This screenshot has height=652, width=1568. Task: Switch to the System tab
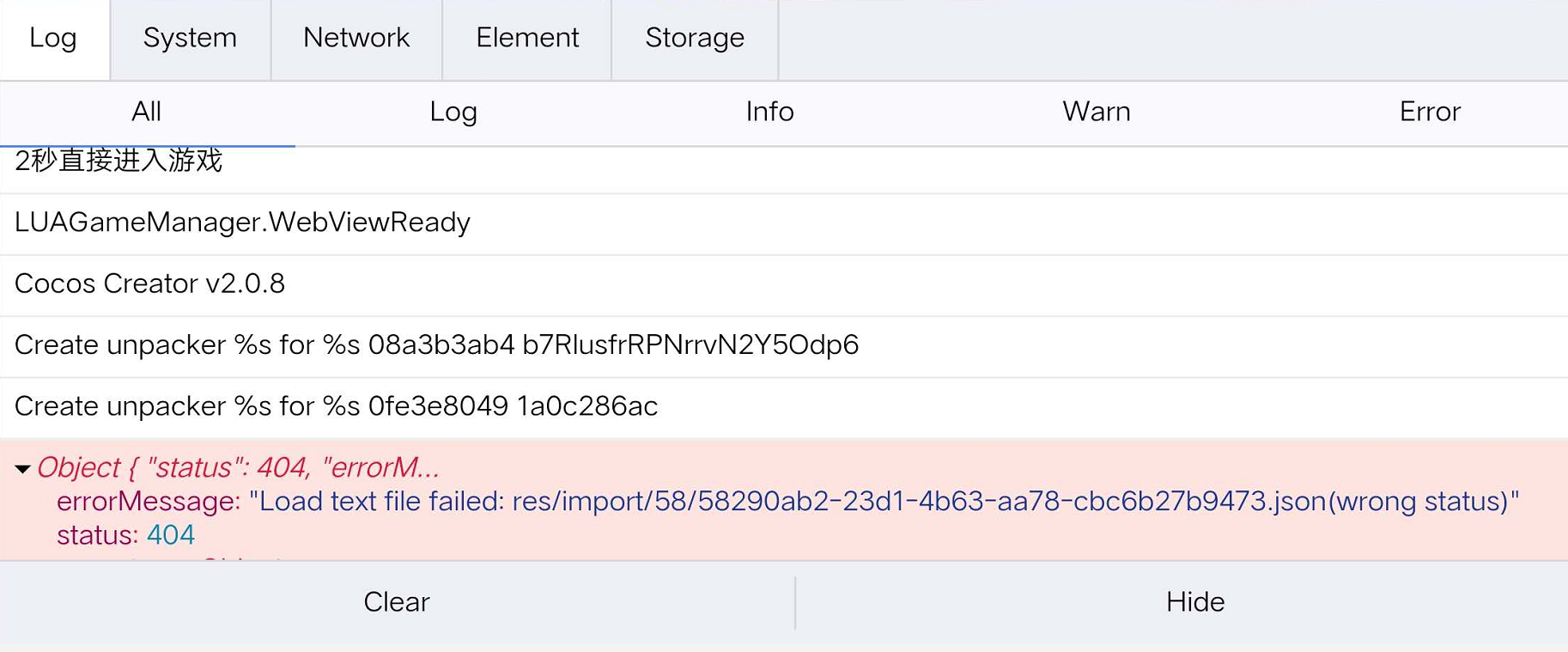pos(190,39)
